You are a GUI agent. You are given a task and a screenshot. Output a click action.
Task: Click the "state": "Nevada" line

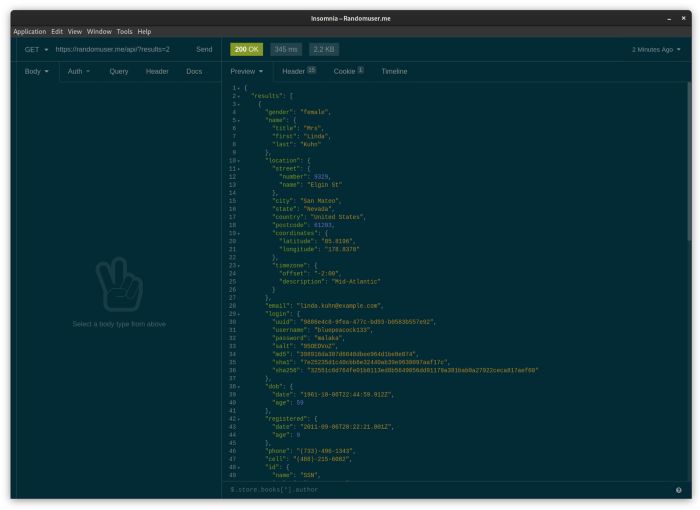[x=303, y=209]
